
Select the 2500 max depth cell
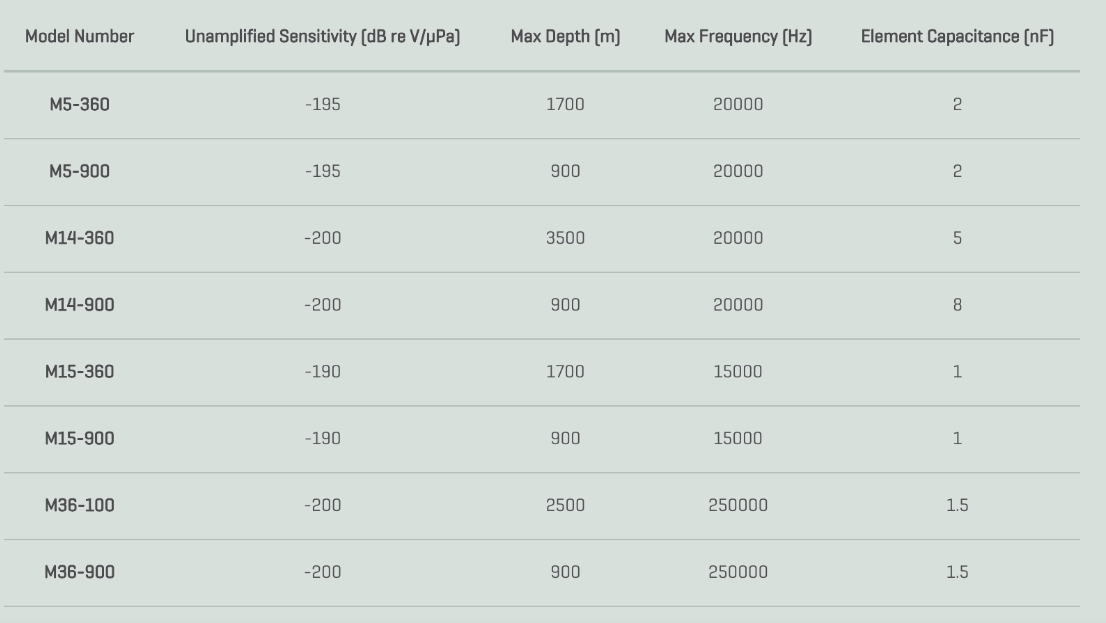coord(565,505)
